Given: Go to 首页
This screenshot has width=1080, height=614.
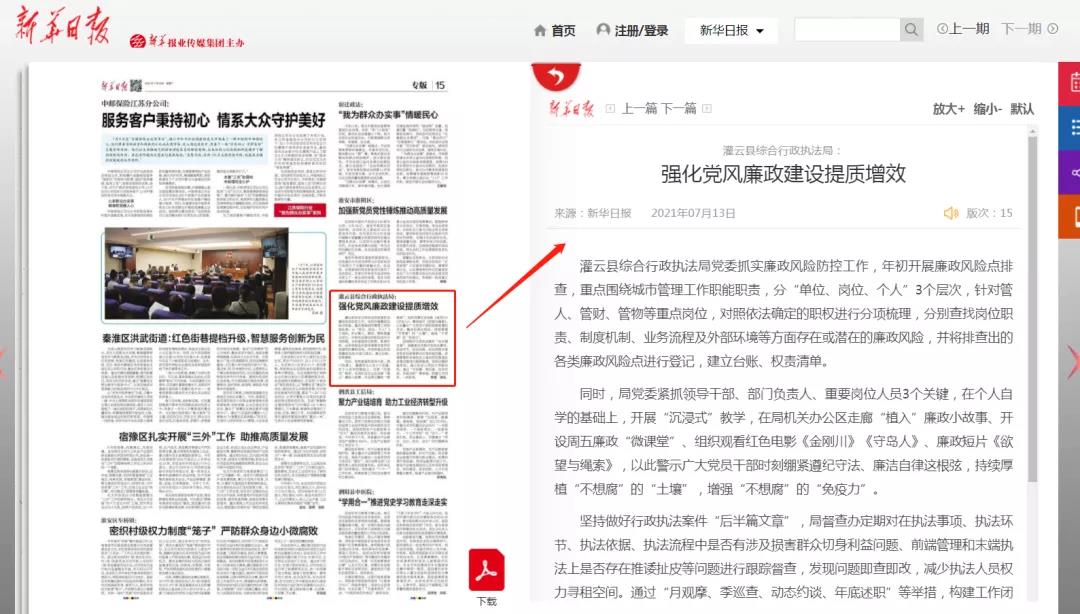Looking at the screenshot, I should tap(563, 30).
